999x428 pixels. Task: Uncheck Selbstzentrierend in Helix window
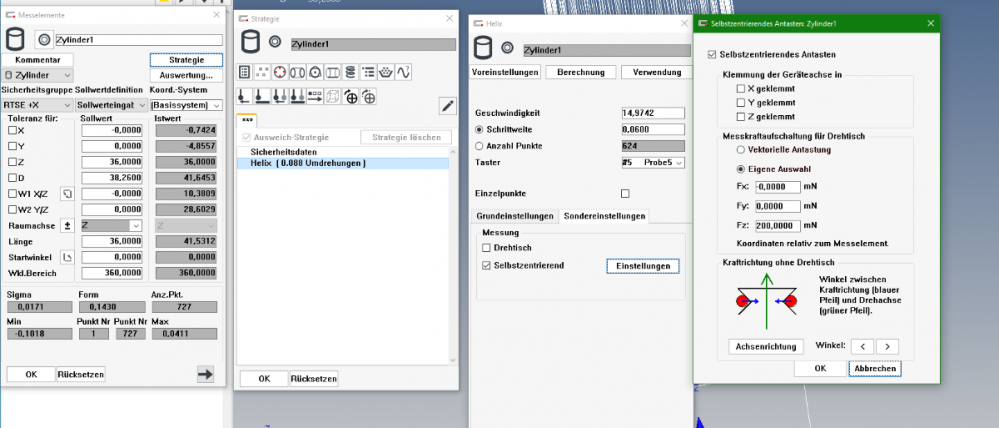pos(487,265)
